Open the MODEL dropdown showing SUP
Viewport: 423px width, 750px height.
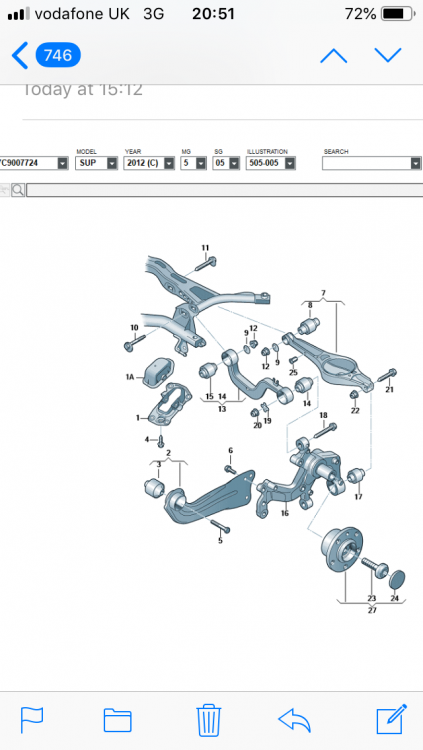(97, 163)
